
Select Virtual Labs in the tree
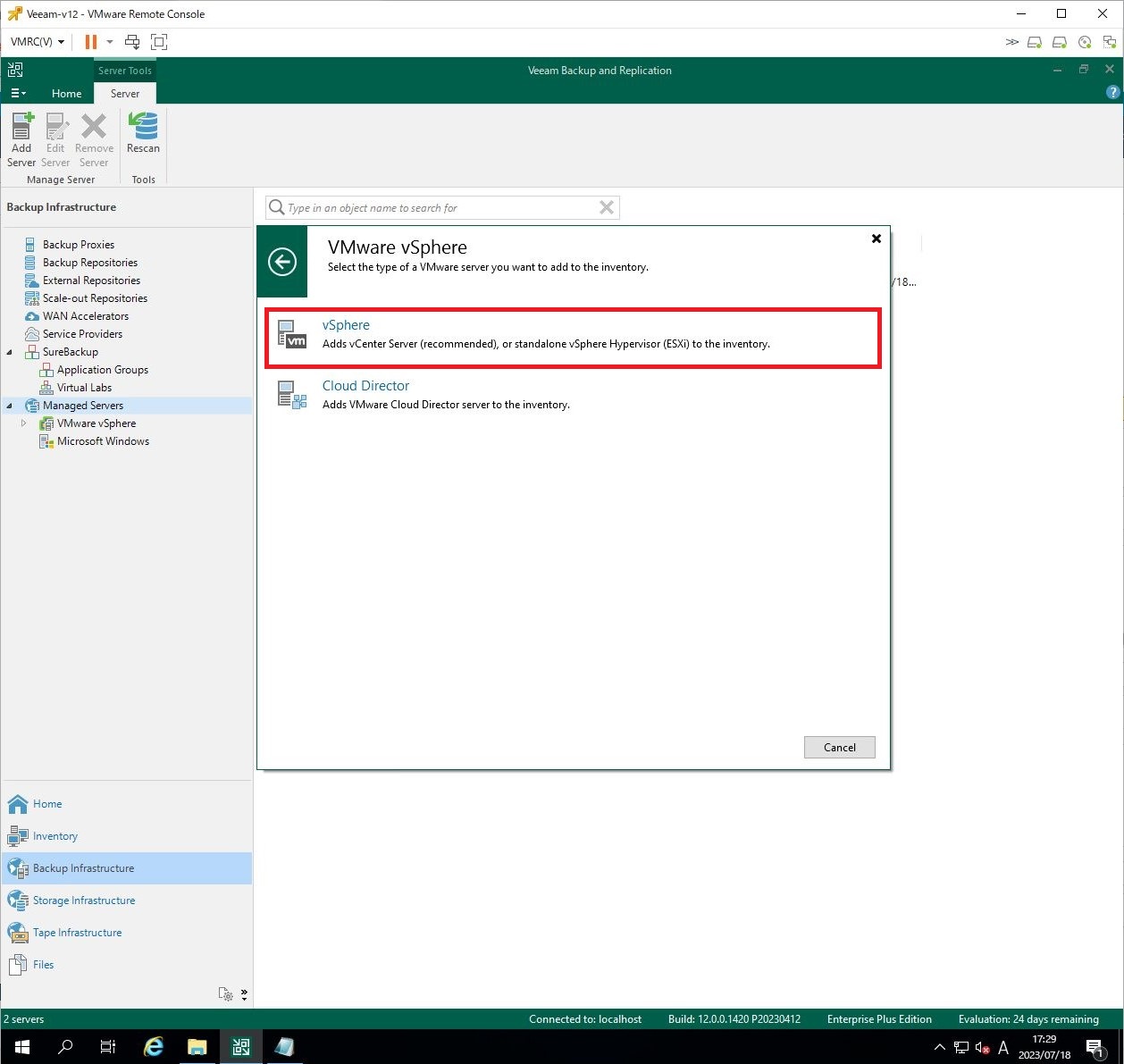pyautogui.click(x=84, y=388)
